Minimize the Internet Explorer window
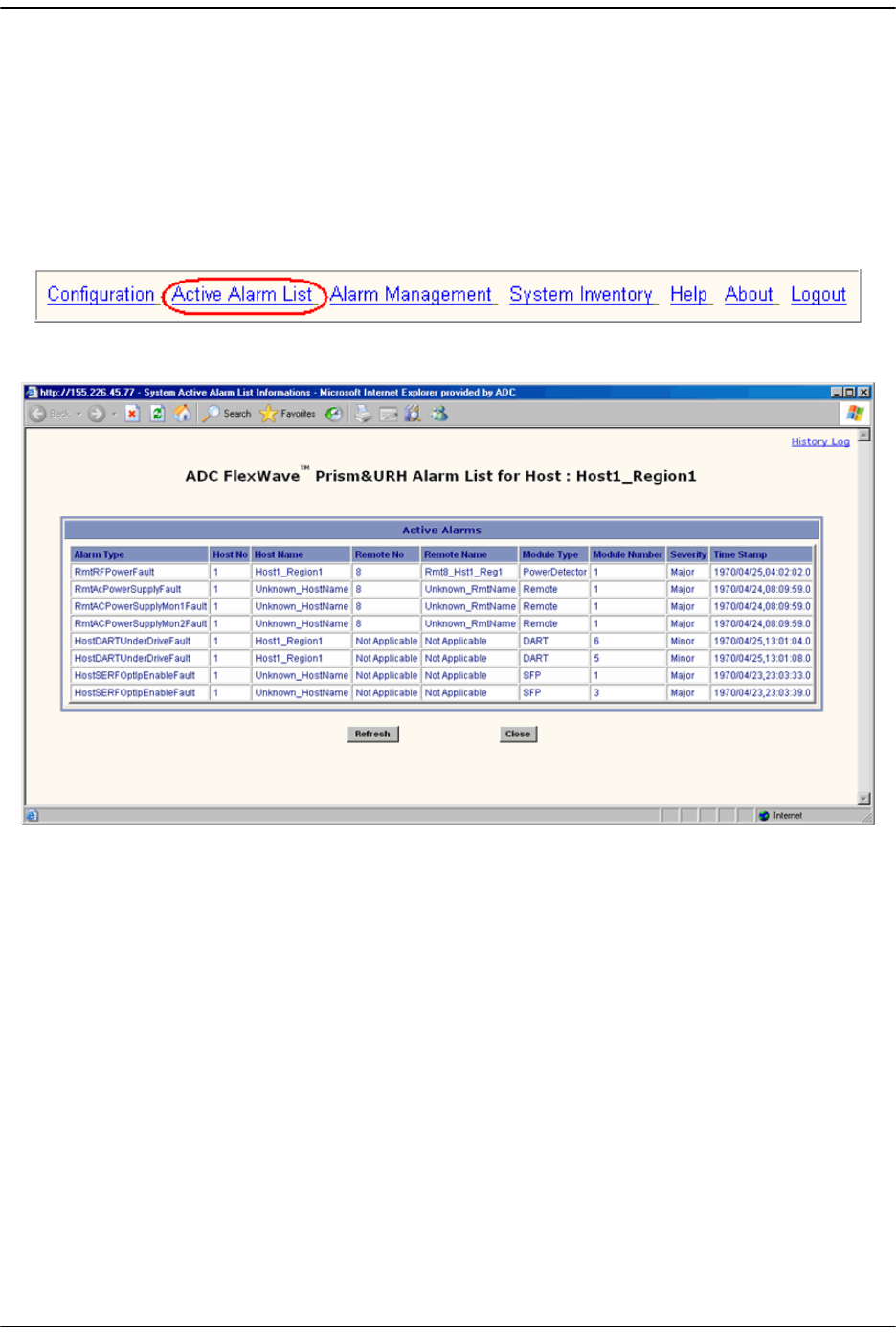896x1334 pixels. (x=837, y=392)
